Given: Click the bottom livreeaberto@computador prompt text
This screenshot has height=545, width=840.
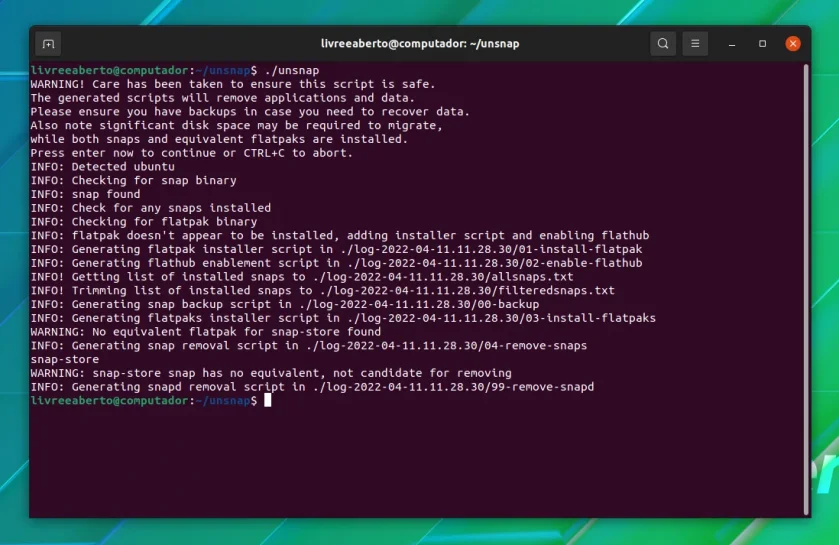Looking at the screenshot, I should 109,400.
